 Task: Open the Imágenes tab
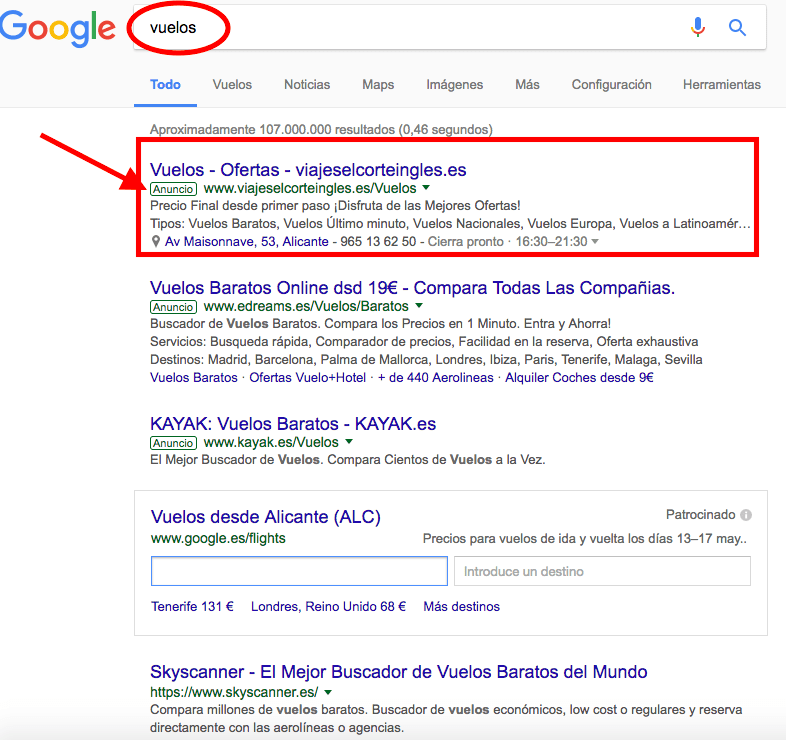click(454, 85)
